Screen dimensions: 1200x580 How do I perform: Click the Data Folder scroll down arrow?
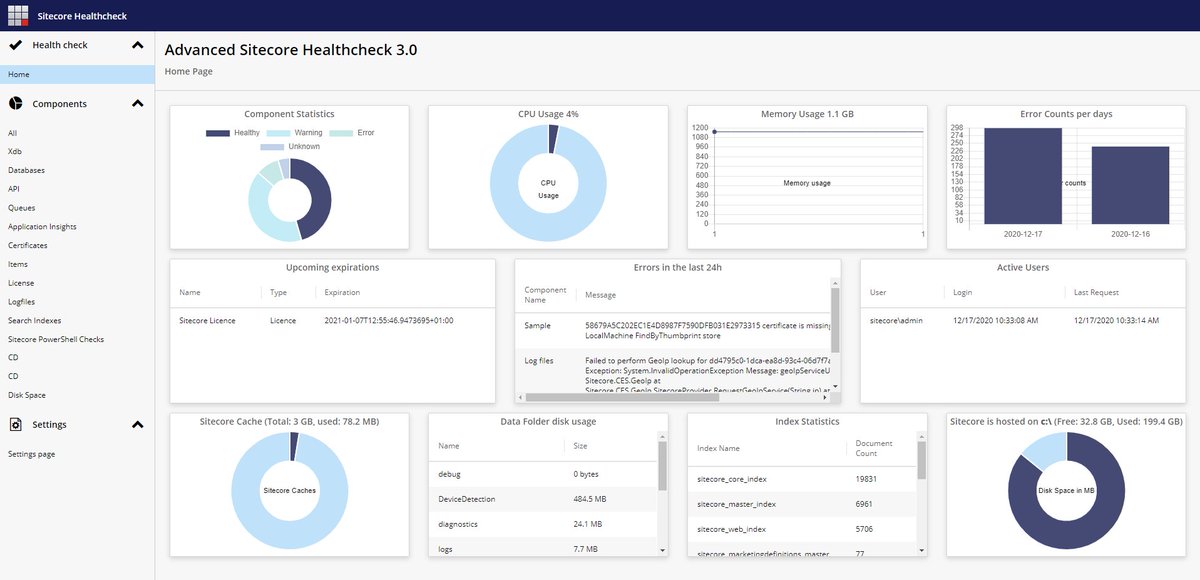coord(662,550)
